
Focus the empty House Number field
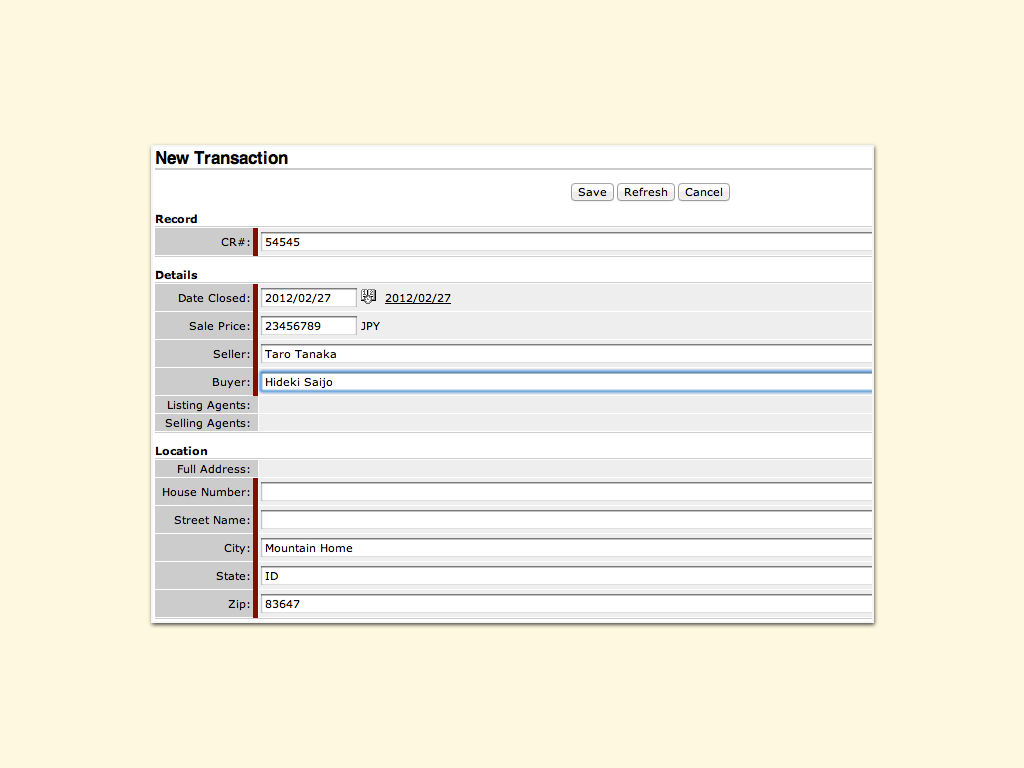[x=565, y=492]
